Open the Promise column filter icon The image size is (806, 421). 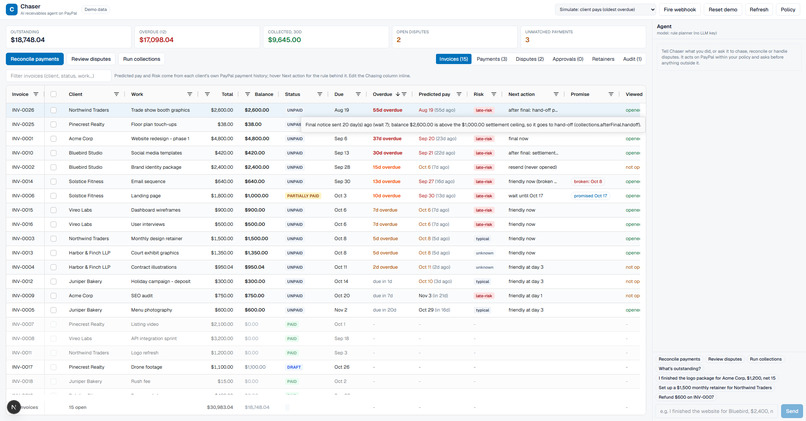[x=611, y=94]
